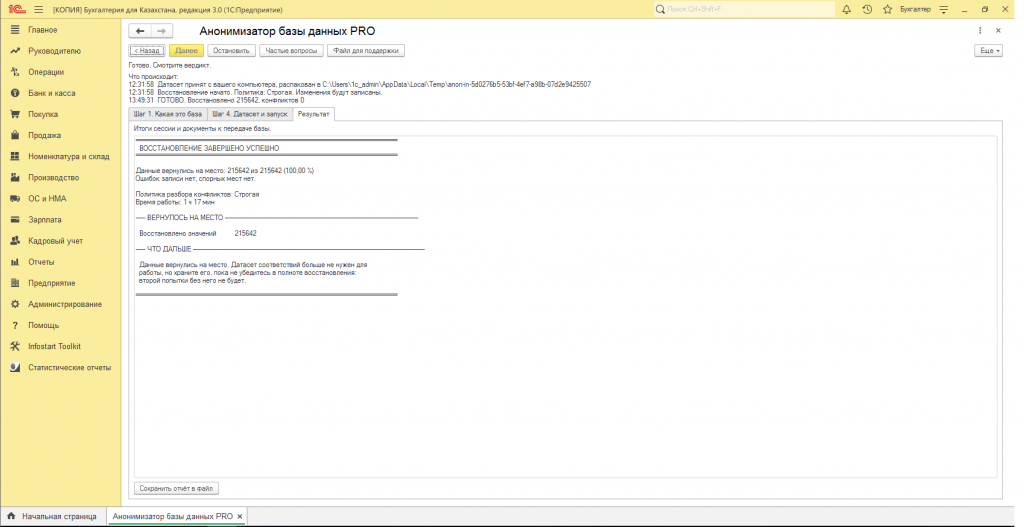Click the ОС и НМА truck icon
This screenshot has height=527, width=1024.
click(15, 199)
